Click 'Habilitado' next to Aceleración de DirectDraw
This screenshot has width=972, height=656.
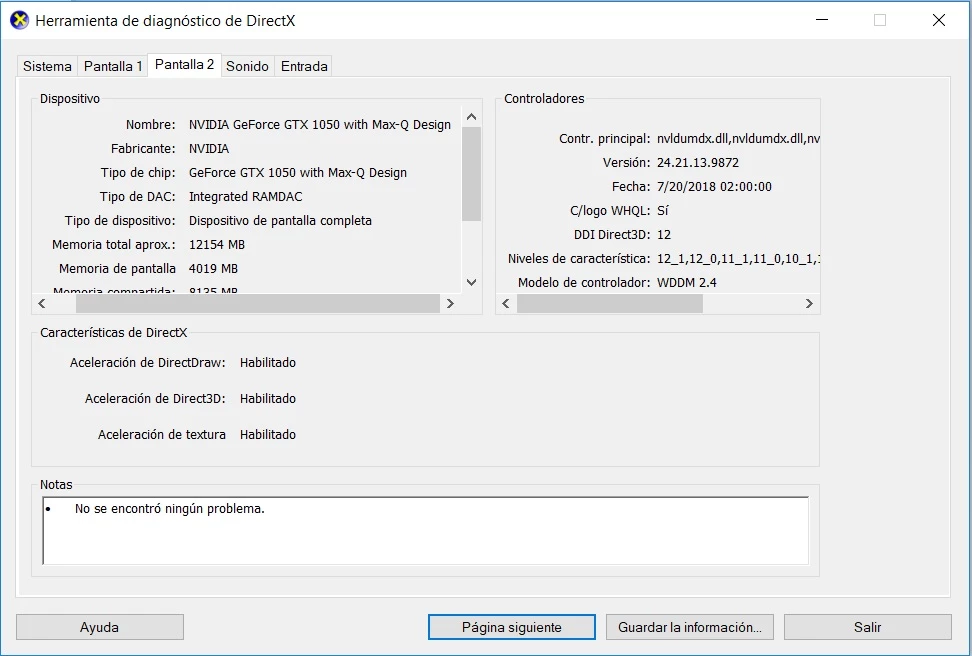(x=268, y=363)
